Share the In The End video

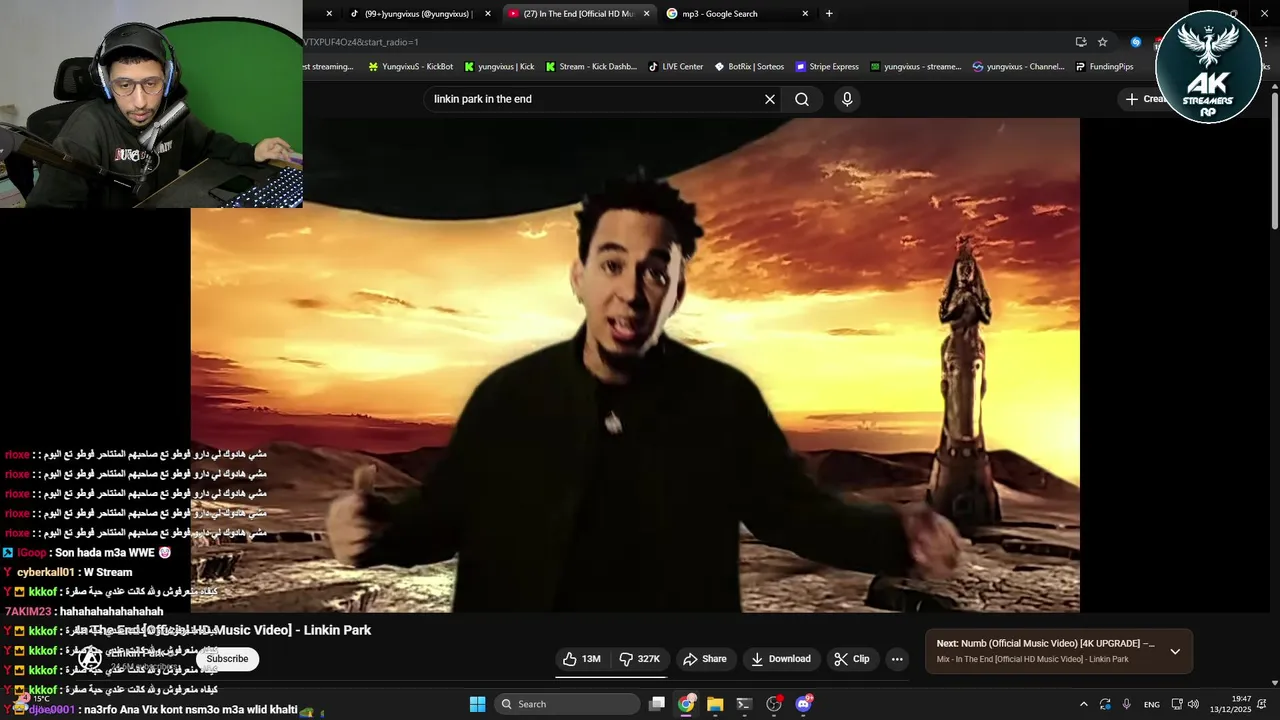click(705, 659)
